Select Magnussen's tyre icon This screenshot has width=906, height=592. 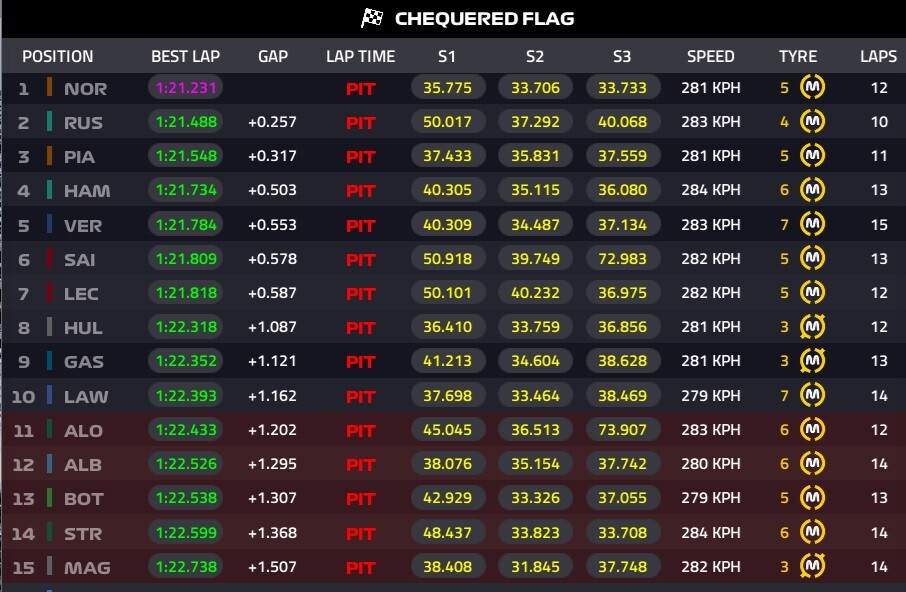click(x=815, y=567)
